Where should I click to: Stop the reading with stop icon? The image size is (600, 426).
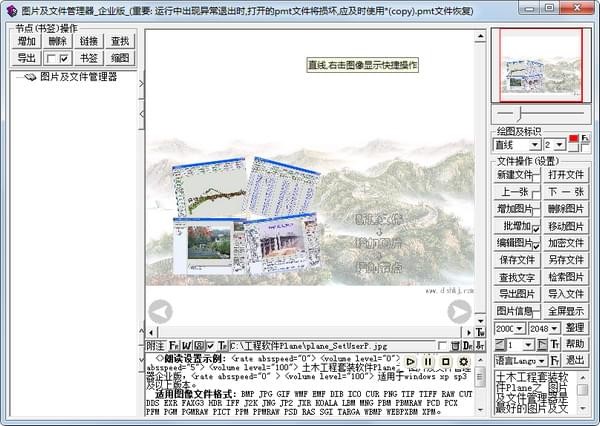445,361
